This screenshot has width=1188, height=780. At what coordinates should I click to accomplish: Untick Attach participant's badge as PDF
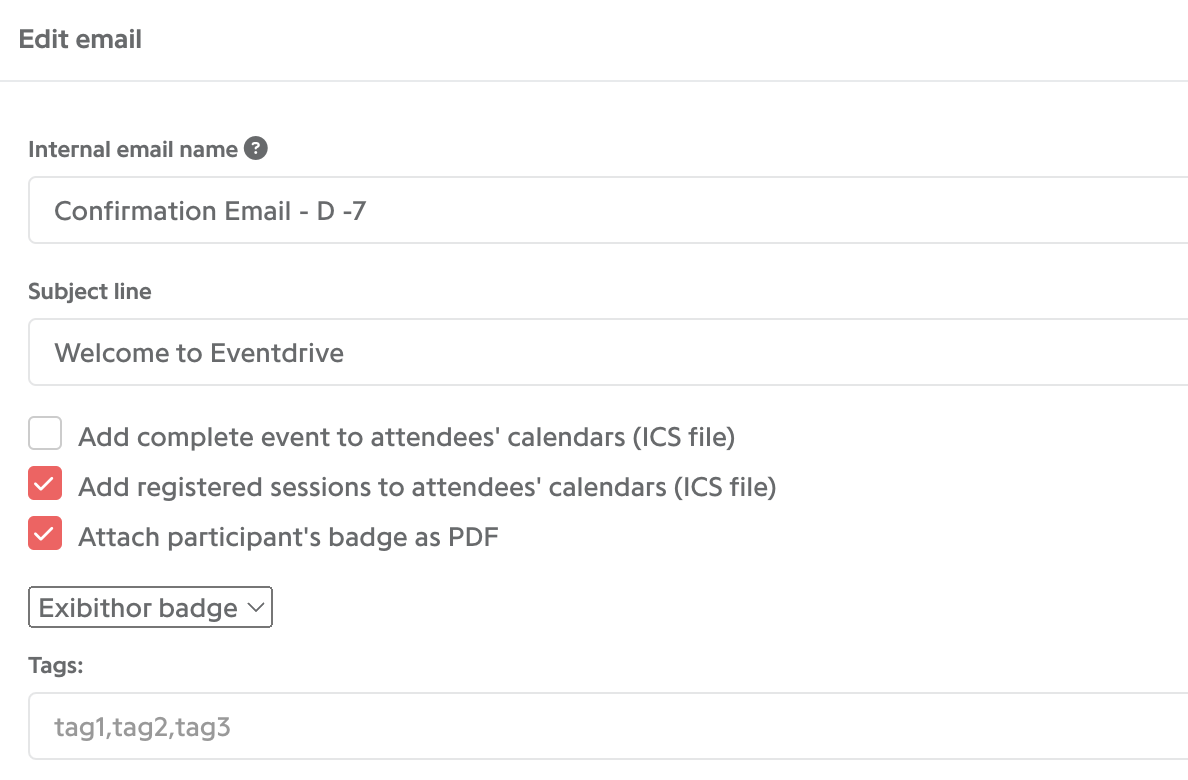(x=45, y=534)
